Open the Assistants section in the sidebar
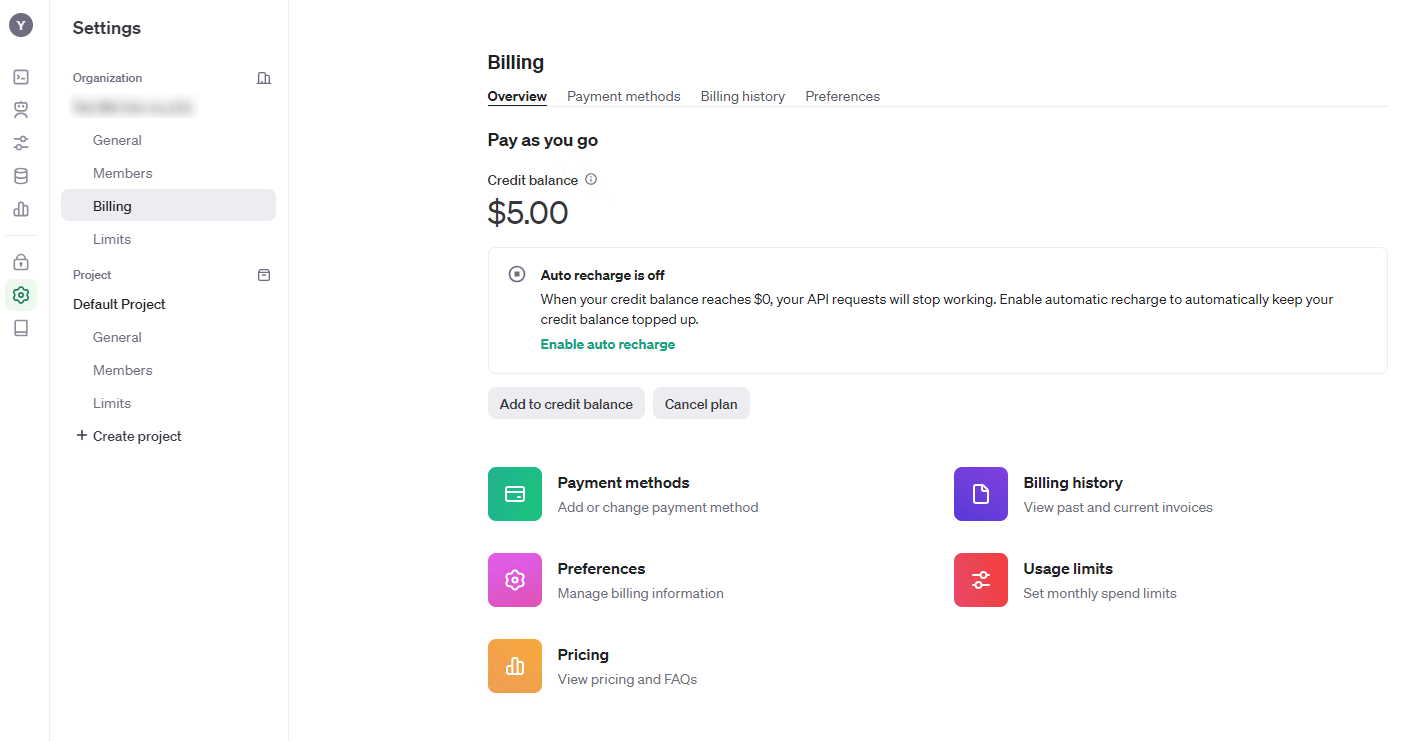Viewport: 1425px width, 741px height. click(x=21, y=109)
